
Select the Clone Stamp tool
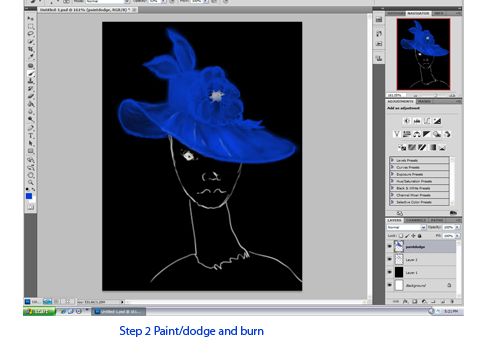click(x=30, y=81)
